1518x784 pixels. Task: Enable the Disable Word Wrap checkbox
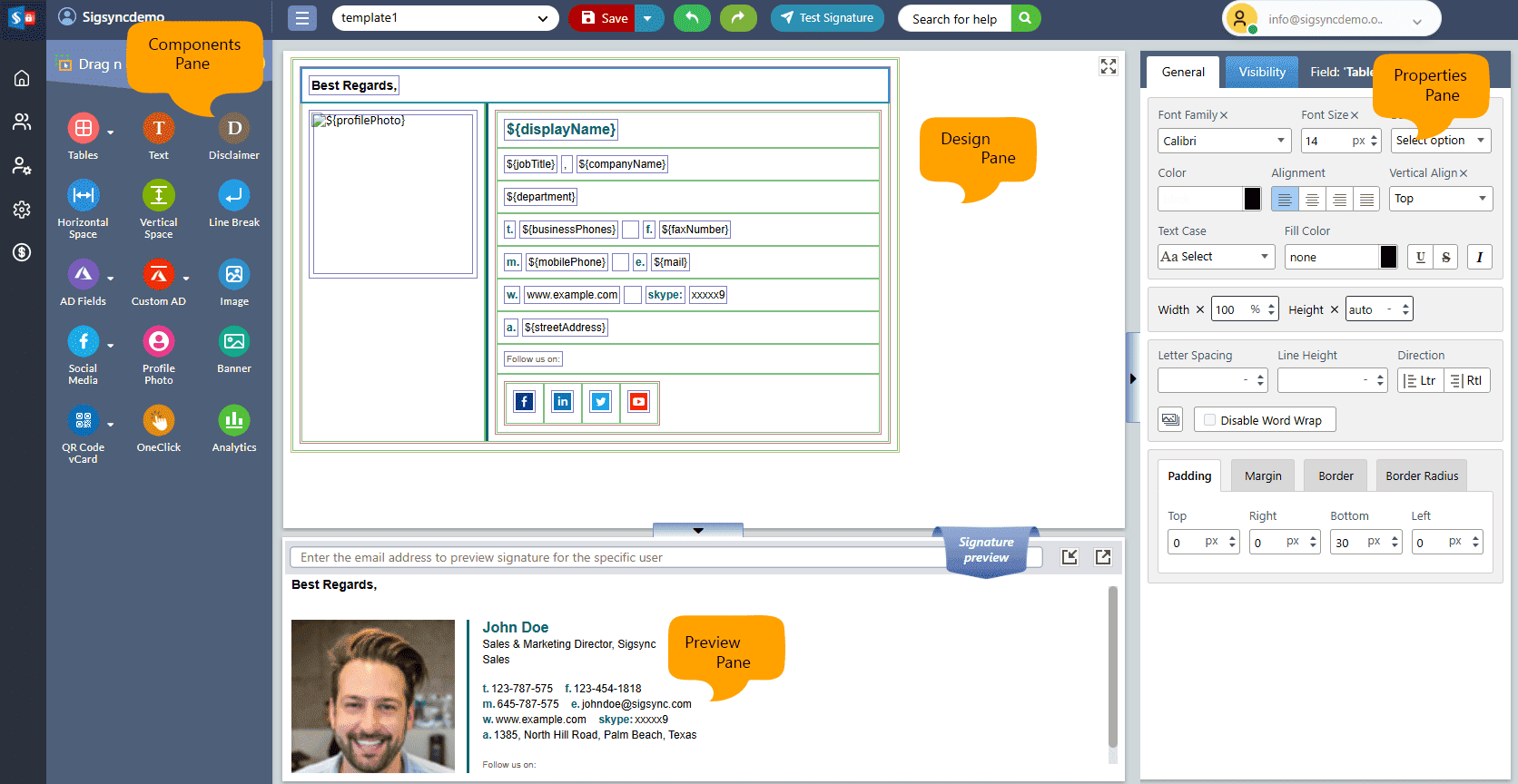pyautogui.click(x=1209, y=420)
